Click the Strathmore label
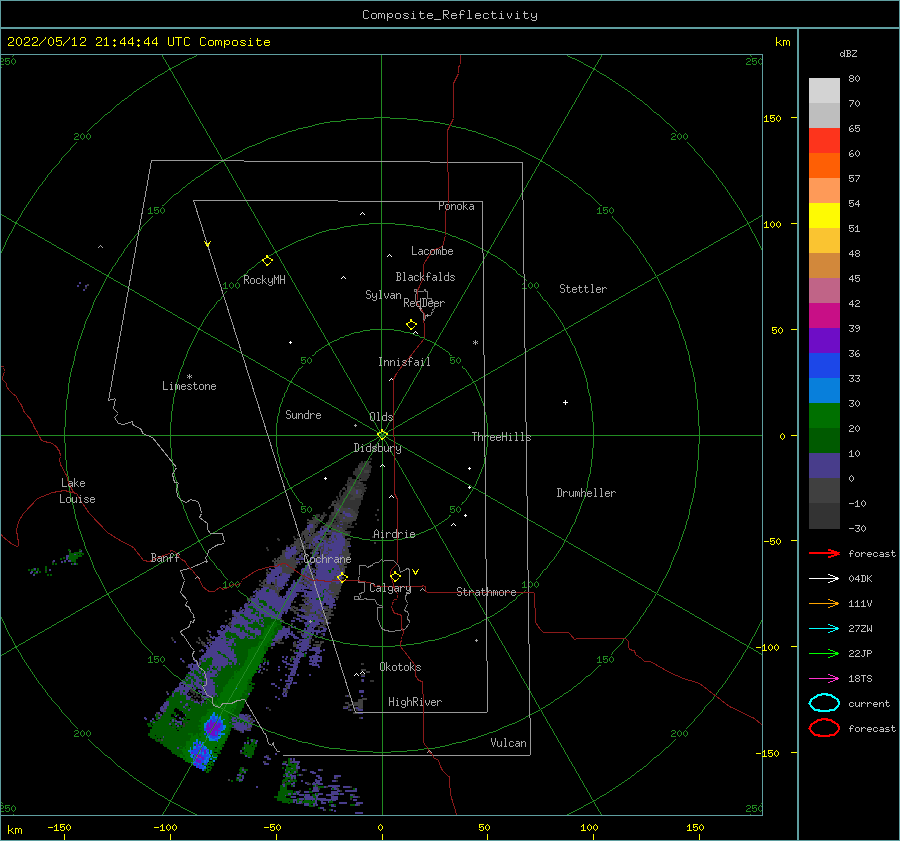Viewport: 900px width, 841px height. (486, 592)
